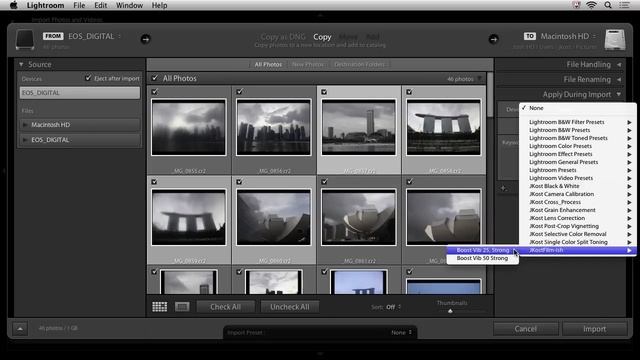The width and height of the screenshot is (640, 360).
Task: Select the New Photos tab
Action: click(x=308, y=64)
